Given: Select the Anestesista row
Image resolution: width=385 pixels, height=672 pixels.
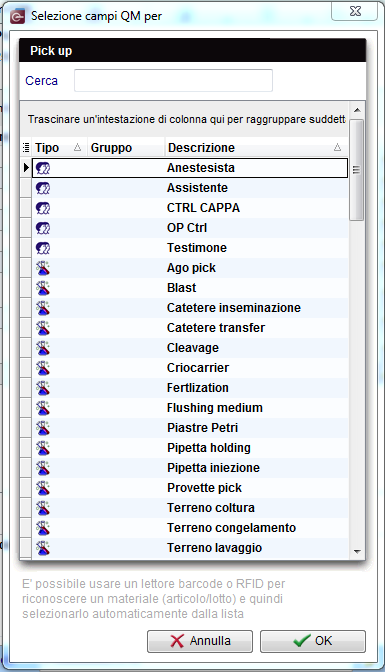Looking at the screenshot, I should click(189, 168).
